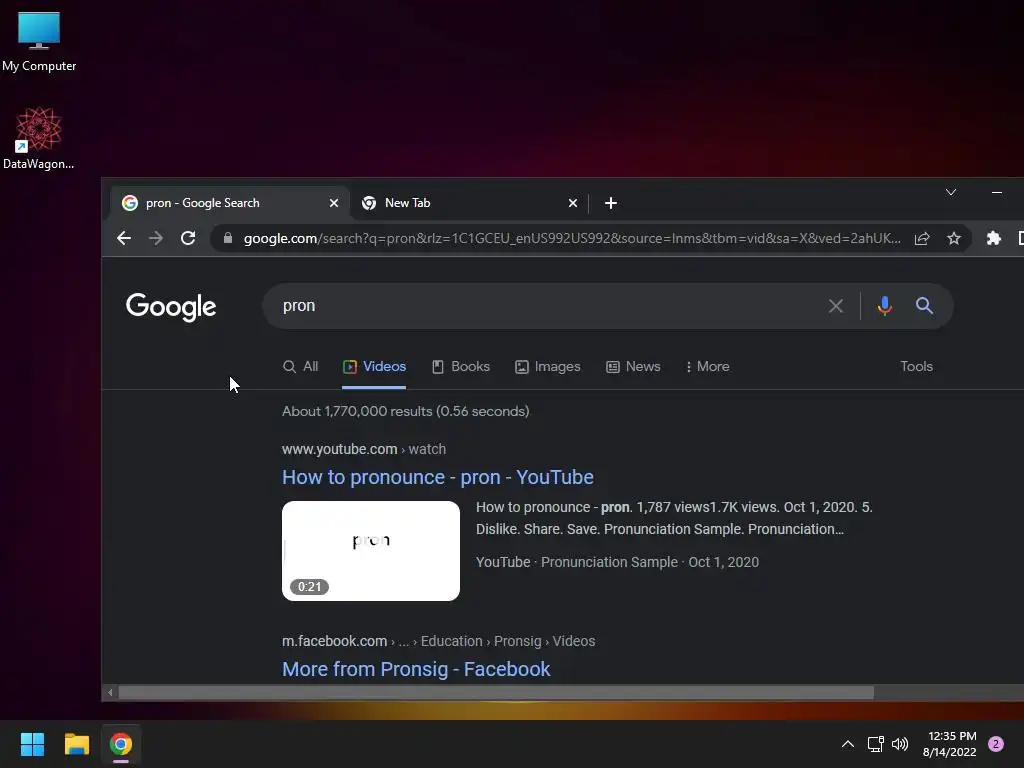Open the search Tools options
Image resolution: width=1024 pixels, height=768 pixels.
tap(916, 366)
